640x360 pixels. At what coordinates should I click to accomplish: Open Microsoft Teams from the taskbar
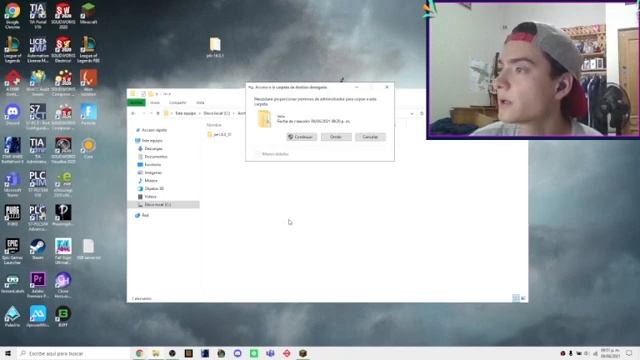point(270,353)
